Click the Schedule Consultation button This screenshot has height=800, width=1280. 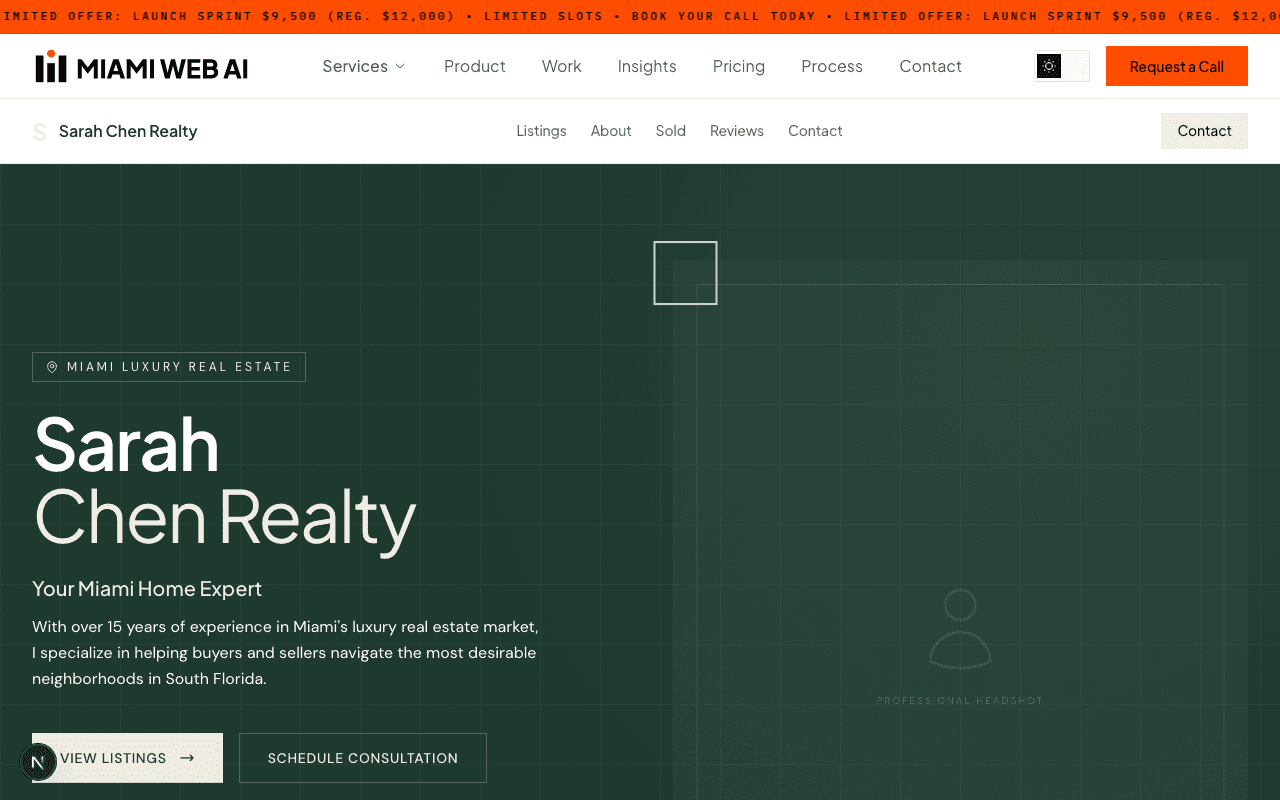[x=362, y=758]
